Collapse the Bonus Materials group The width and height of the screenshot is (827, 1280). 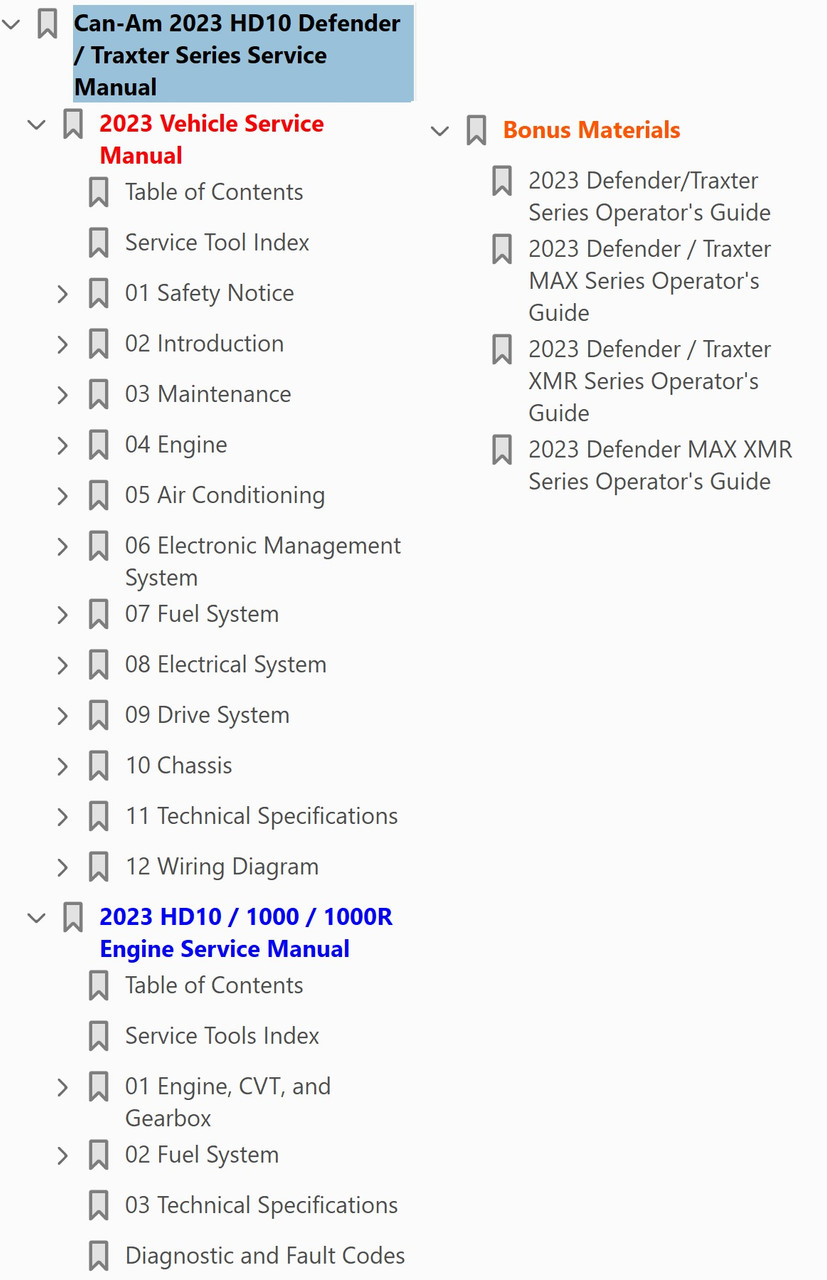click(x=440, y=131)
